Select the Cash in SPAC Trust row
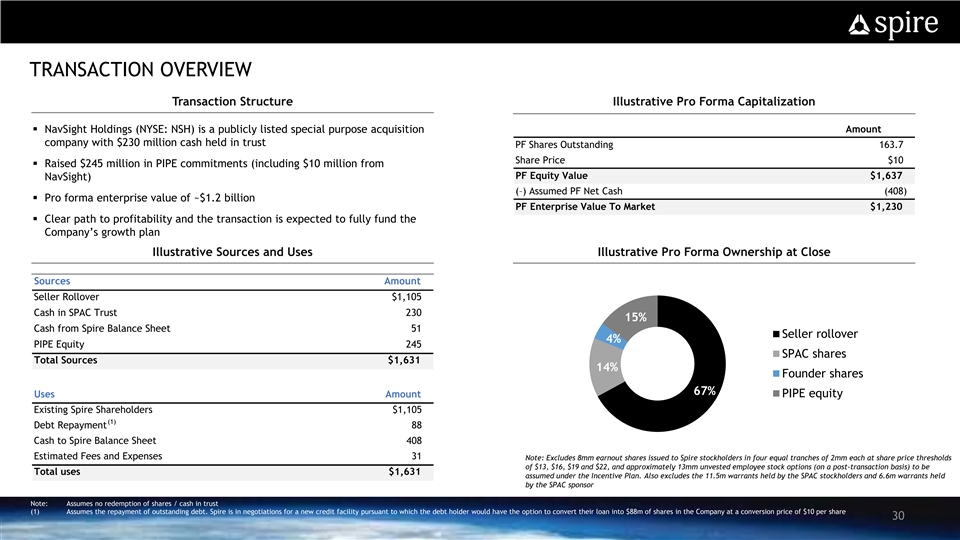The width and height of the screenshot is (960, 540). pos(230,312)
